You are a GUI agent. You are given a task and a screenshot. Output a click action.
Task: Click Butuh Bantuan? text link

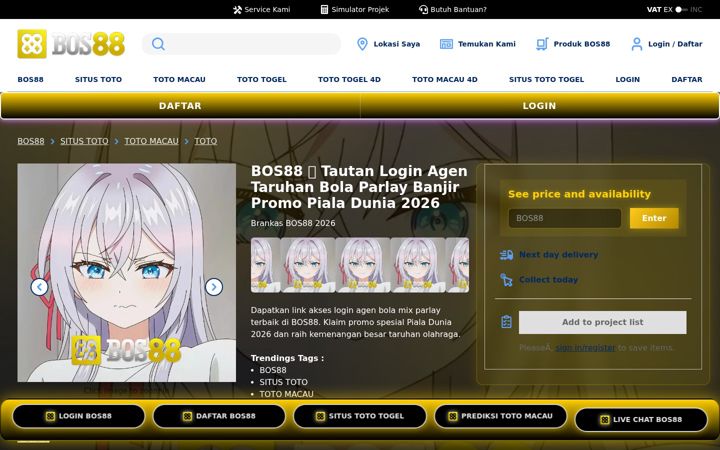click(x=458, y=10)
